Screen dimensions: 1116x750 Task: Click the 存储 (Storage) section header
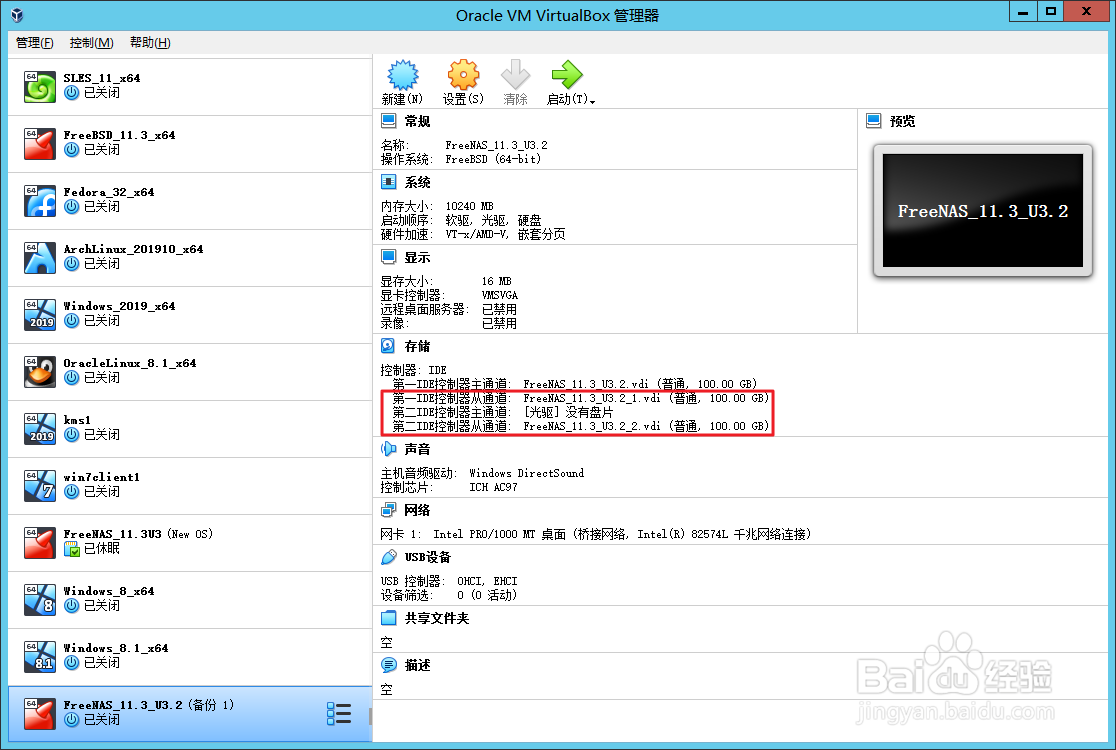(x=417, y=347)
